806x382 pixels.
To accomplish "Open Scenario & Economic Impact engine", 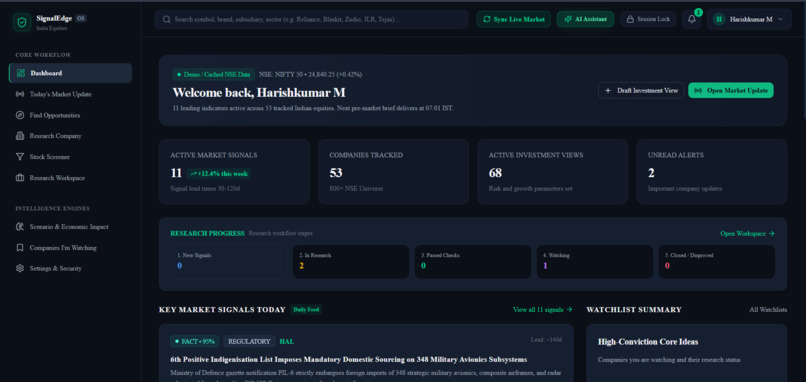I will [70, 227].
